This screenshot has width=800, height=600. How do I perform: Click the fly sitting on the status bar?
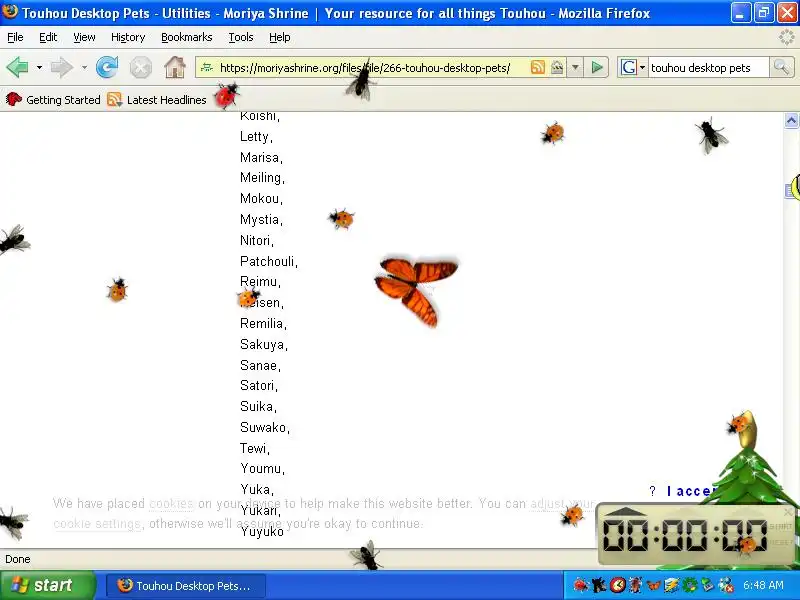click(x=367, y=556)
